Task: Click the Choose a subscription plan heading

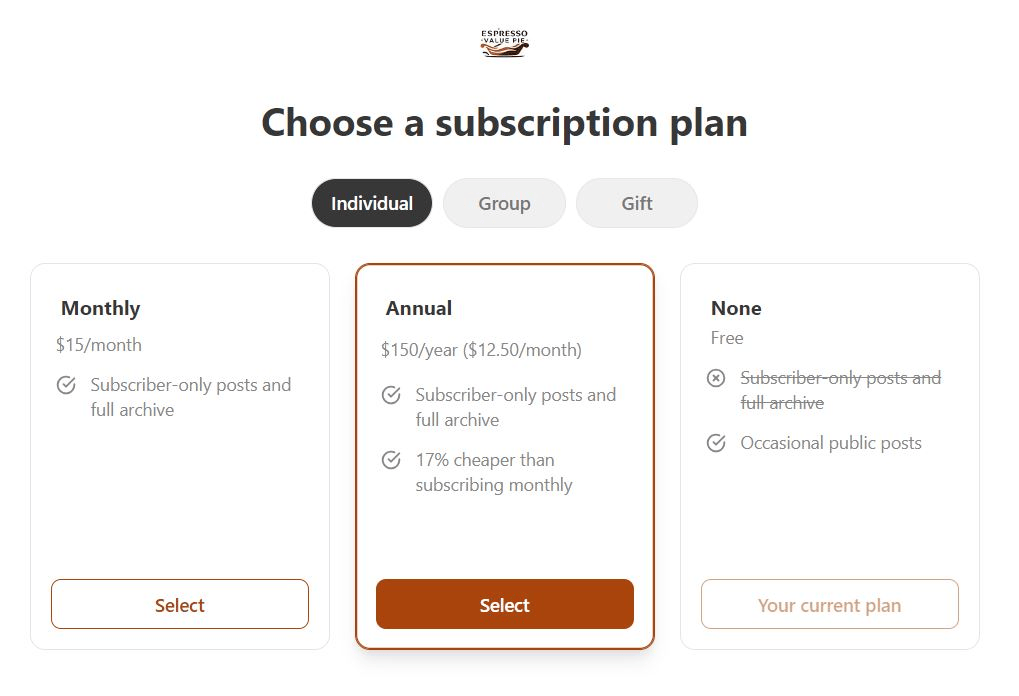Action: coord(504,122)
